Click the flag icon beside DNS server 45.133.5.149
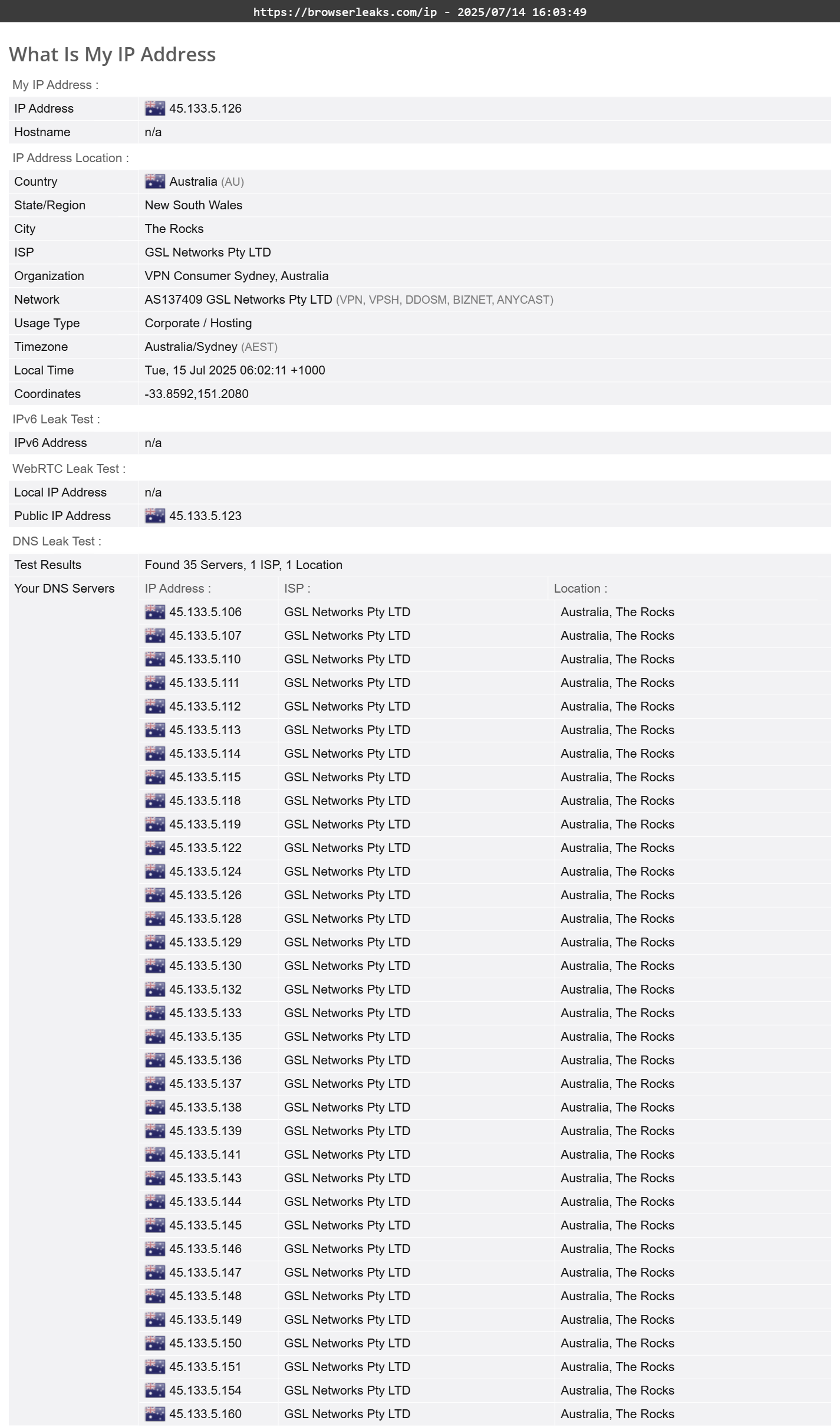The width and height of the screenshot is (840, 1427). [x=155, y=1320]
